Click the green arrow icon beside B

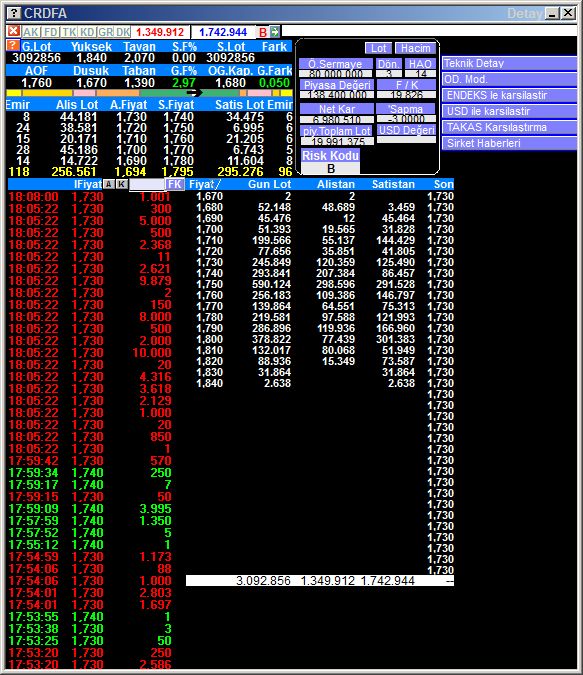click(x=275, y=31)
